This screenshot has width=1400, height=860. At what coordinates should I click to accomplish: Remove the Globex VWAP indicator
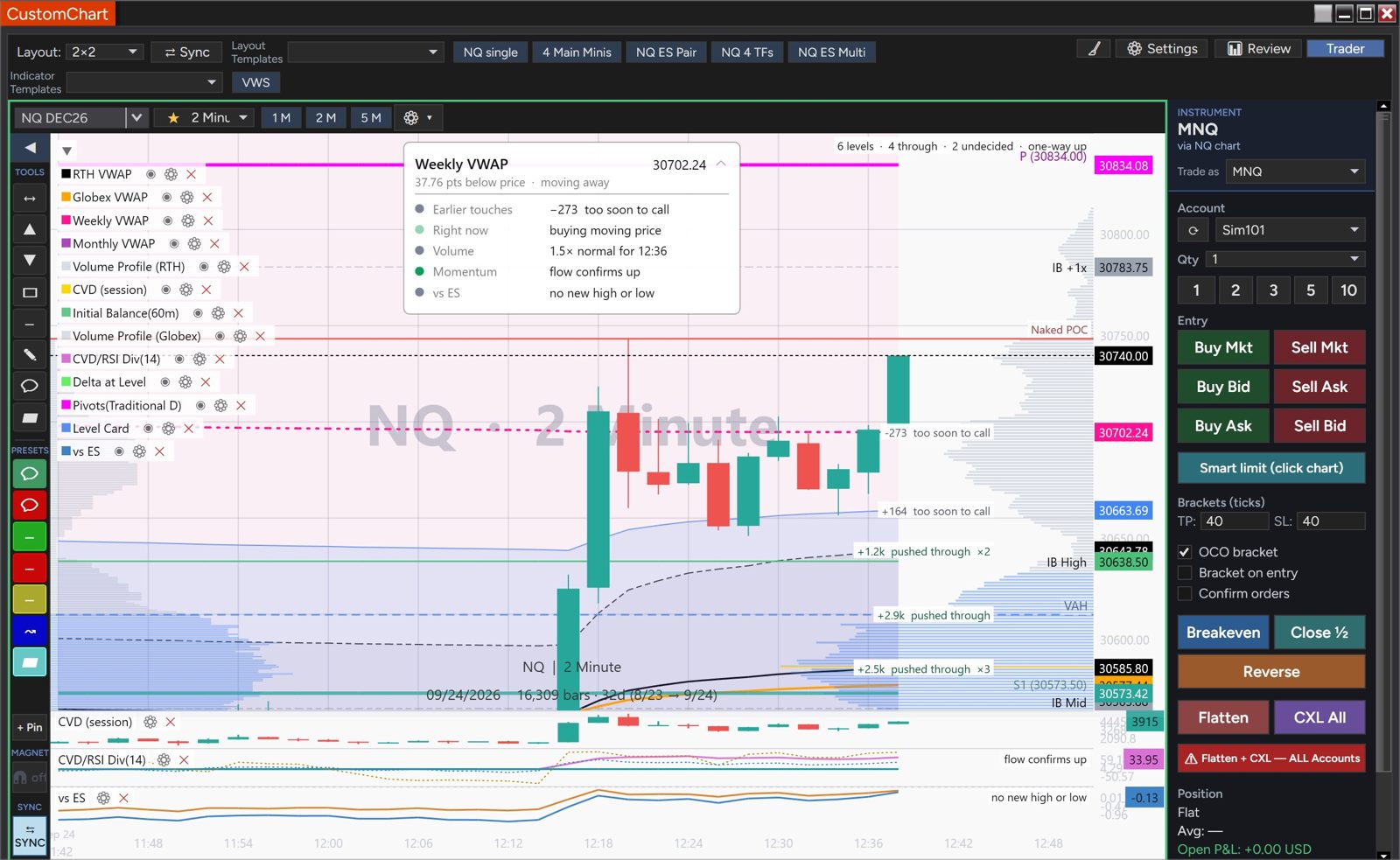tap(207, 198)
